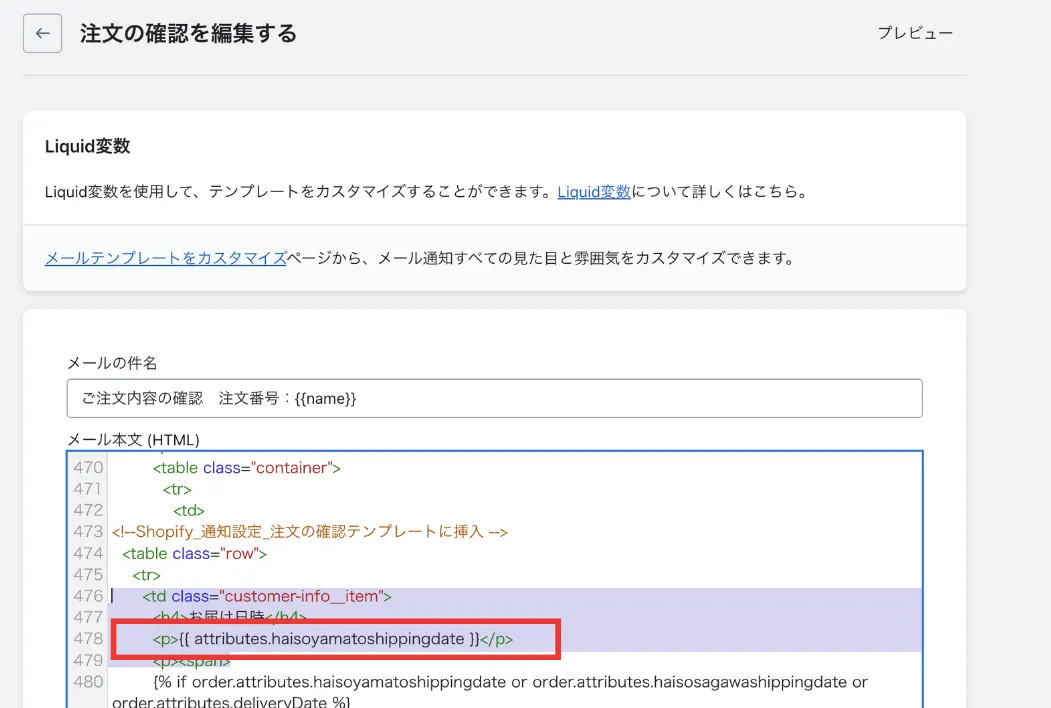Place cursor on line 470 table container code
This screenshot has height=708, width=1051.
click(x=247, y=467)
